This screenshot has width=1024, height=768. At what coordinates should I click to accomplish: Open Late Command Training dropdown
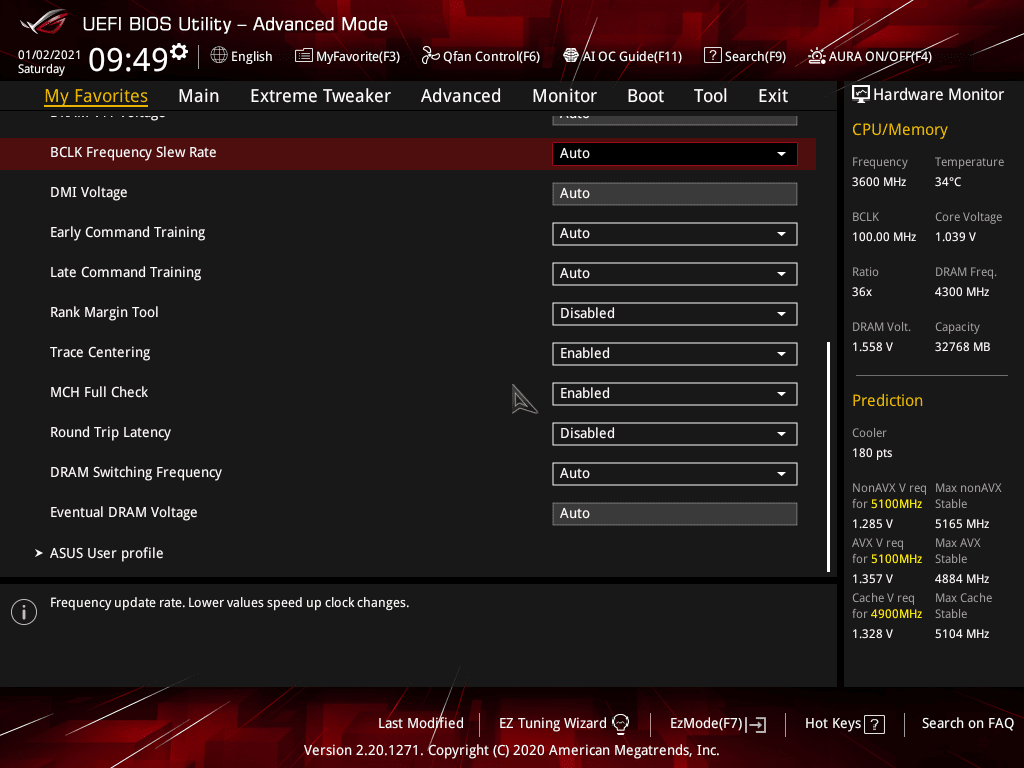click(675, 274)
